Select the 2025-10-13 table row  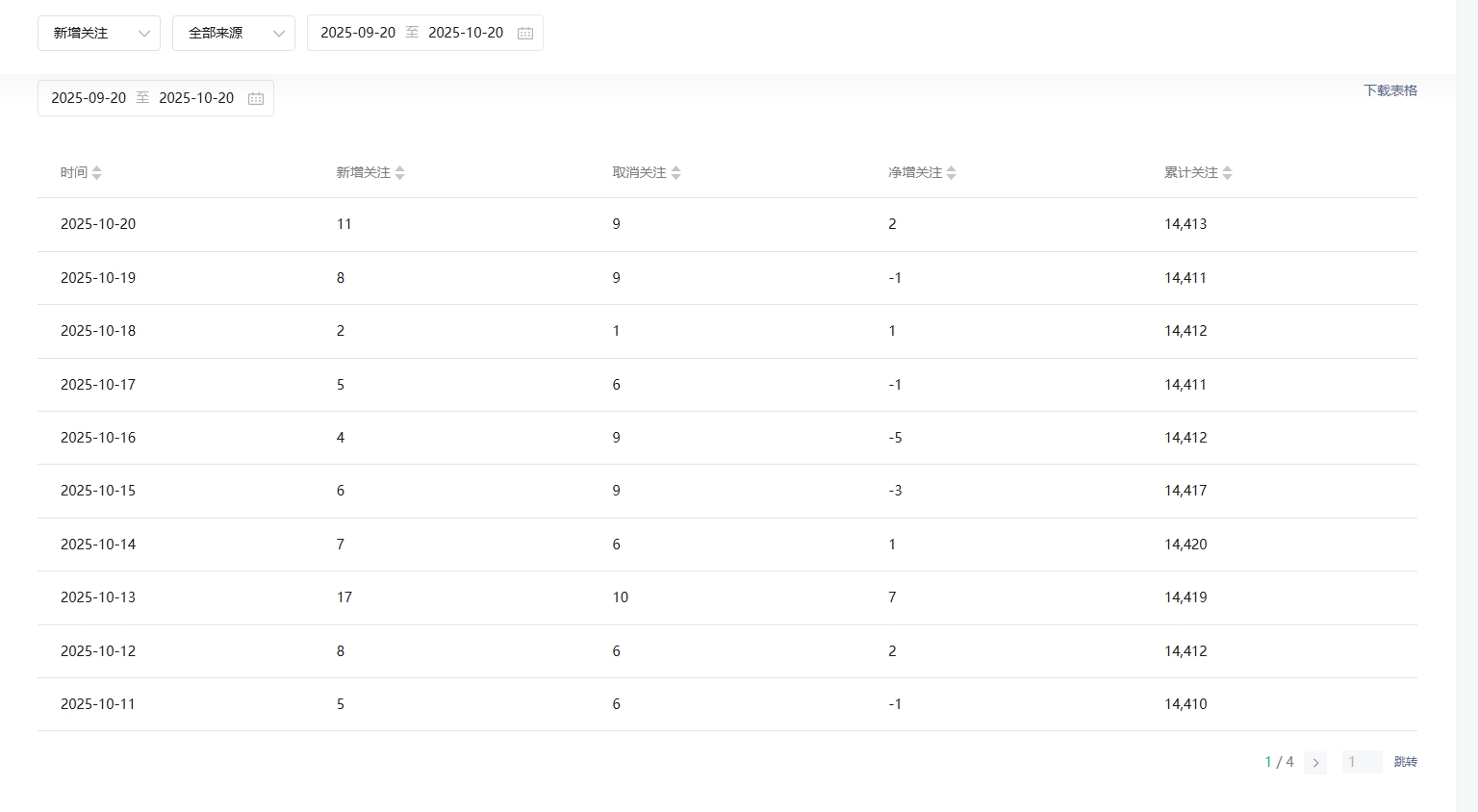98,597
